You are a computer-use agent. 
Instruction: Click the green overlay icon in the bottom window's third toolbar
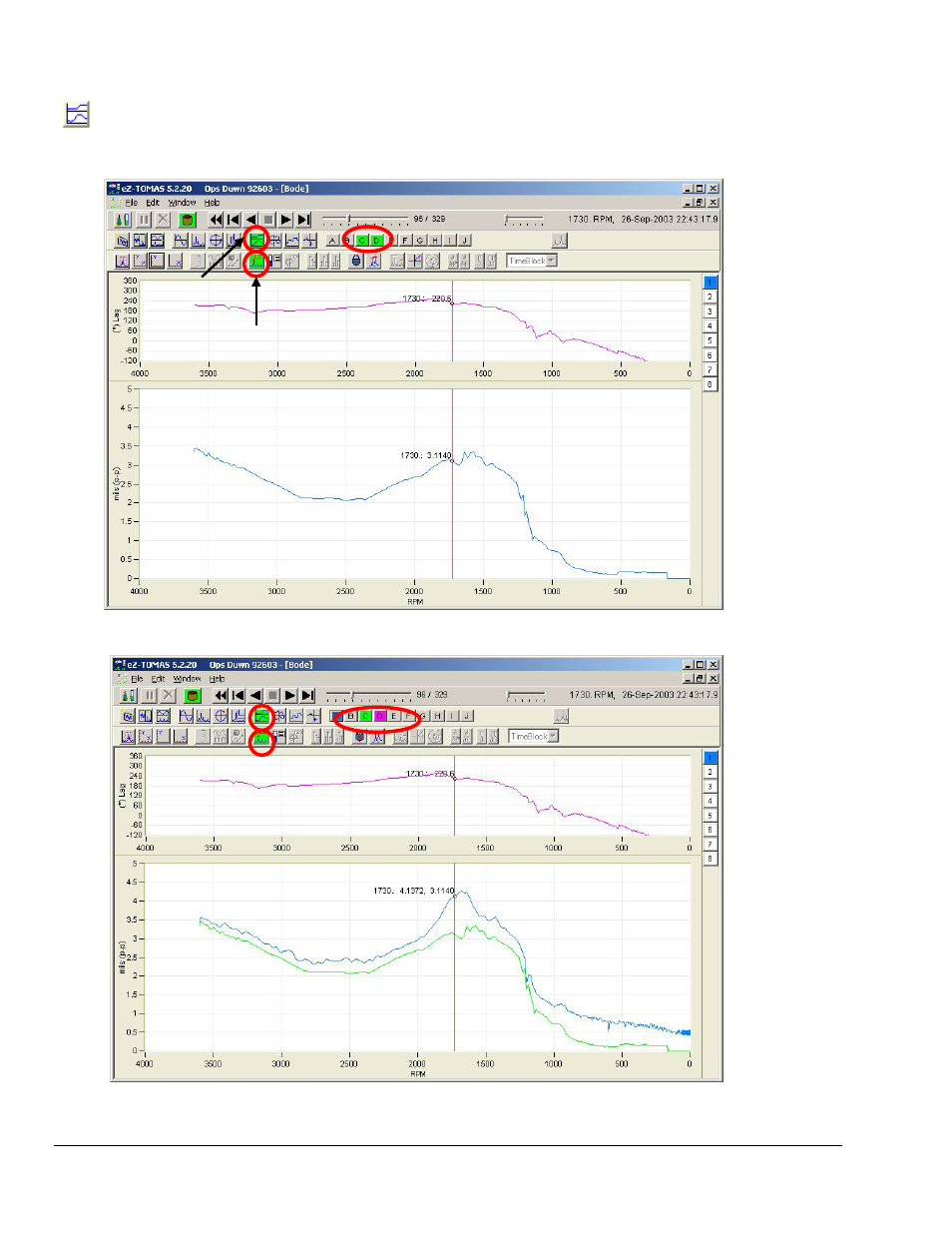(x=261, y=739)
